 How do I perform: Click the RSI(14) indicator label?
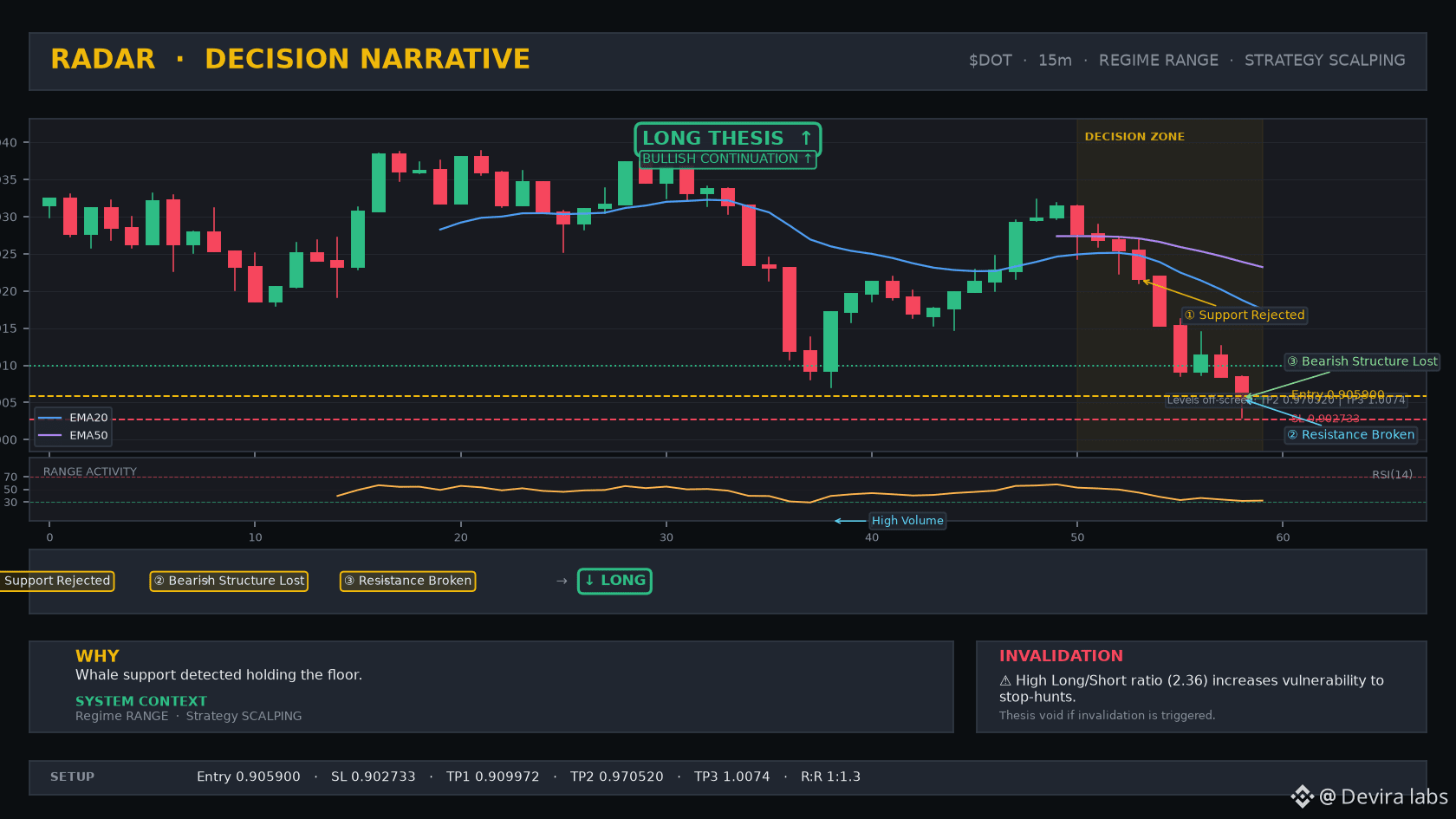tap(1392, 475)
